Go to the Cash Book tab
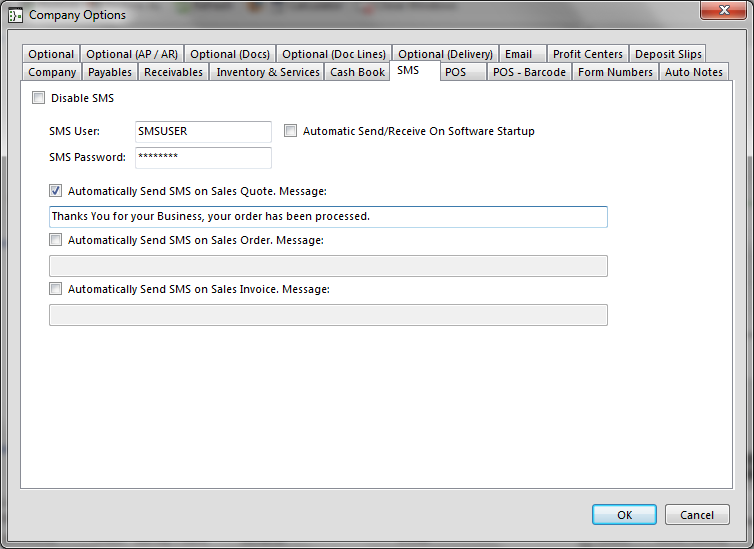754x549 pixels. [357, 72]
